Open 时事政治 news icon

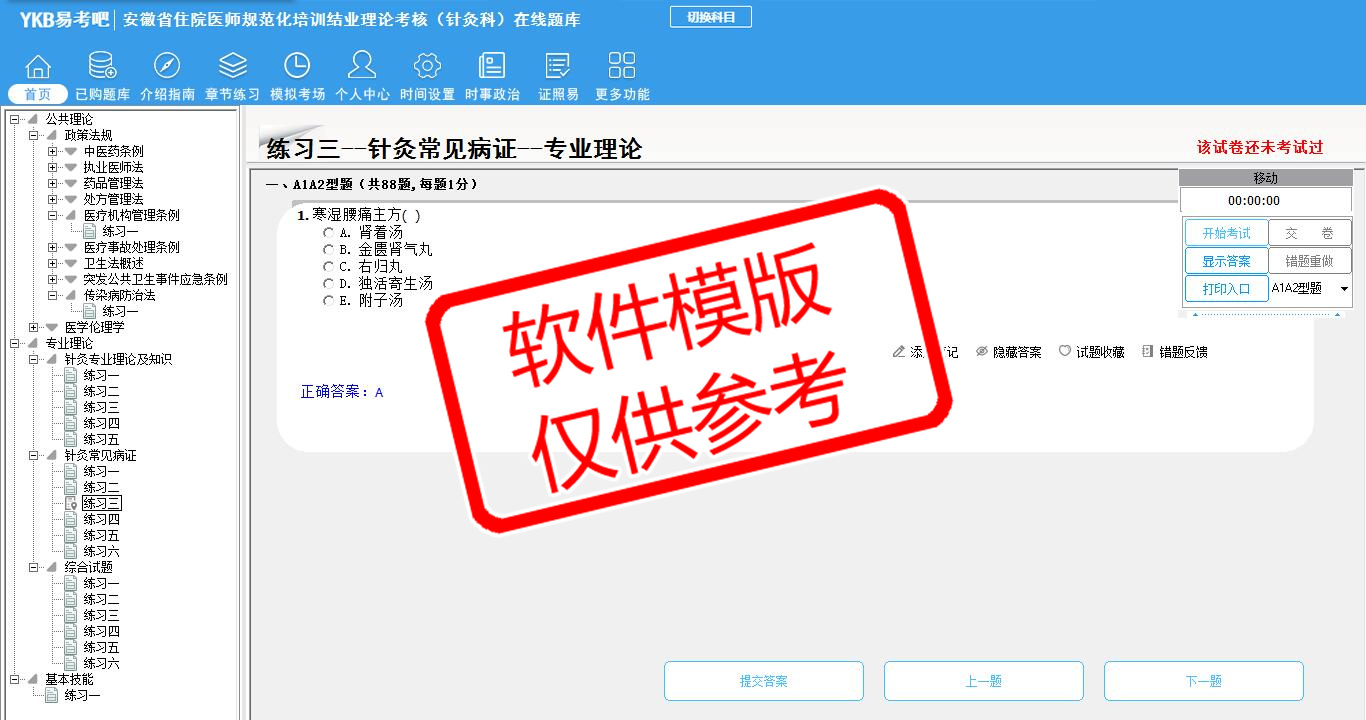(x=492, y=66)
